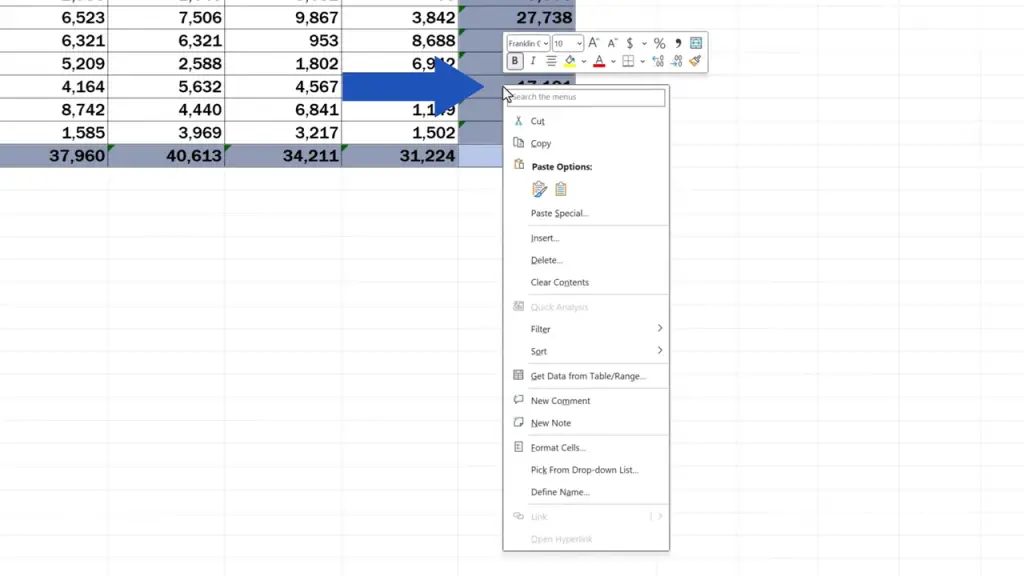Choose Format Cells from context menu

(558, 448)
